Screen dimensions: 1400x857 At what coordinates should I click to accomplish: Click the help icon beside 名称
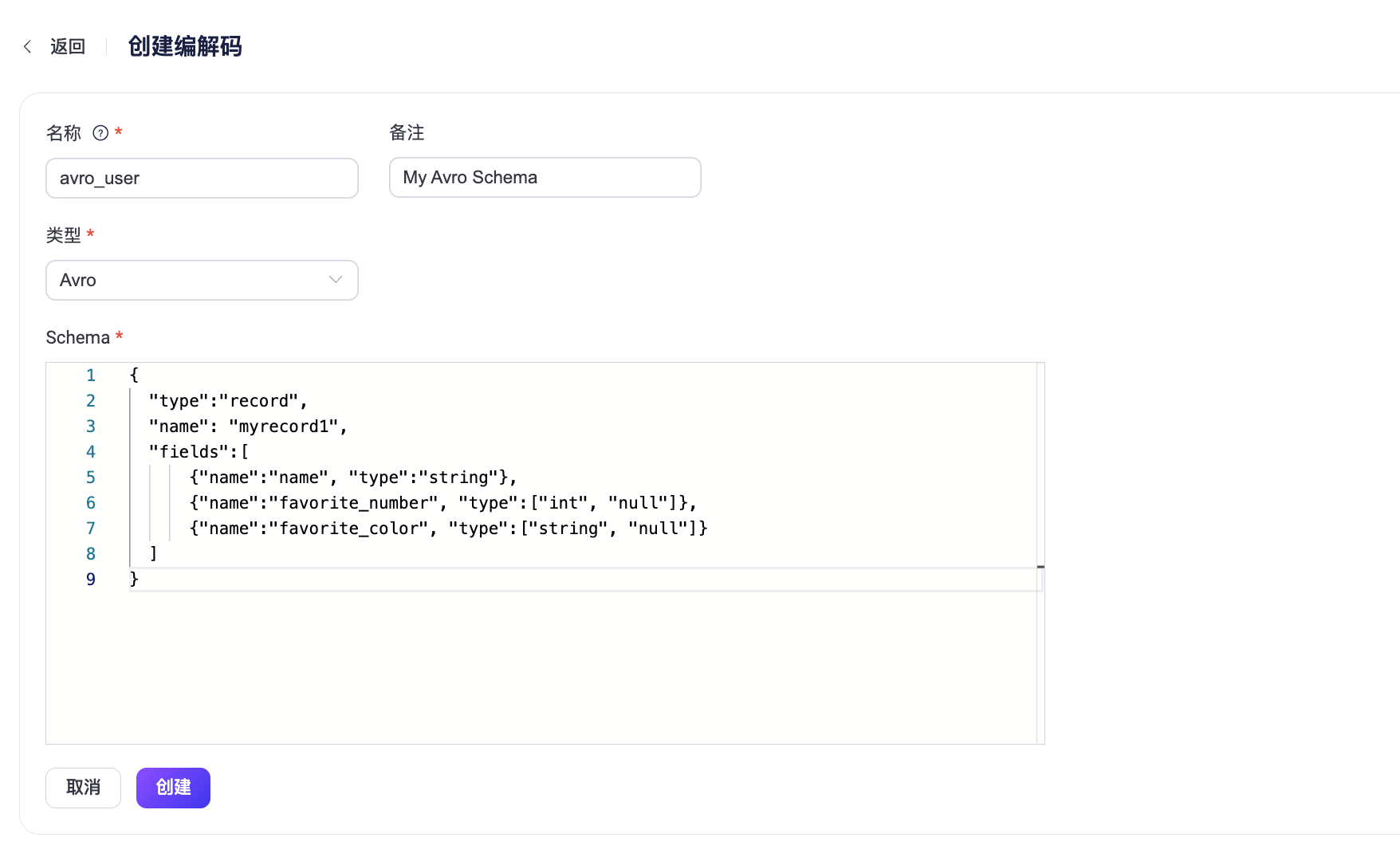click(x=100, y=133)
